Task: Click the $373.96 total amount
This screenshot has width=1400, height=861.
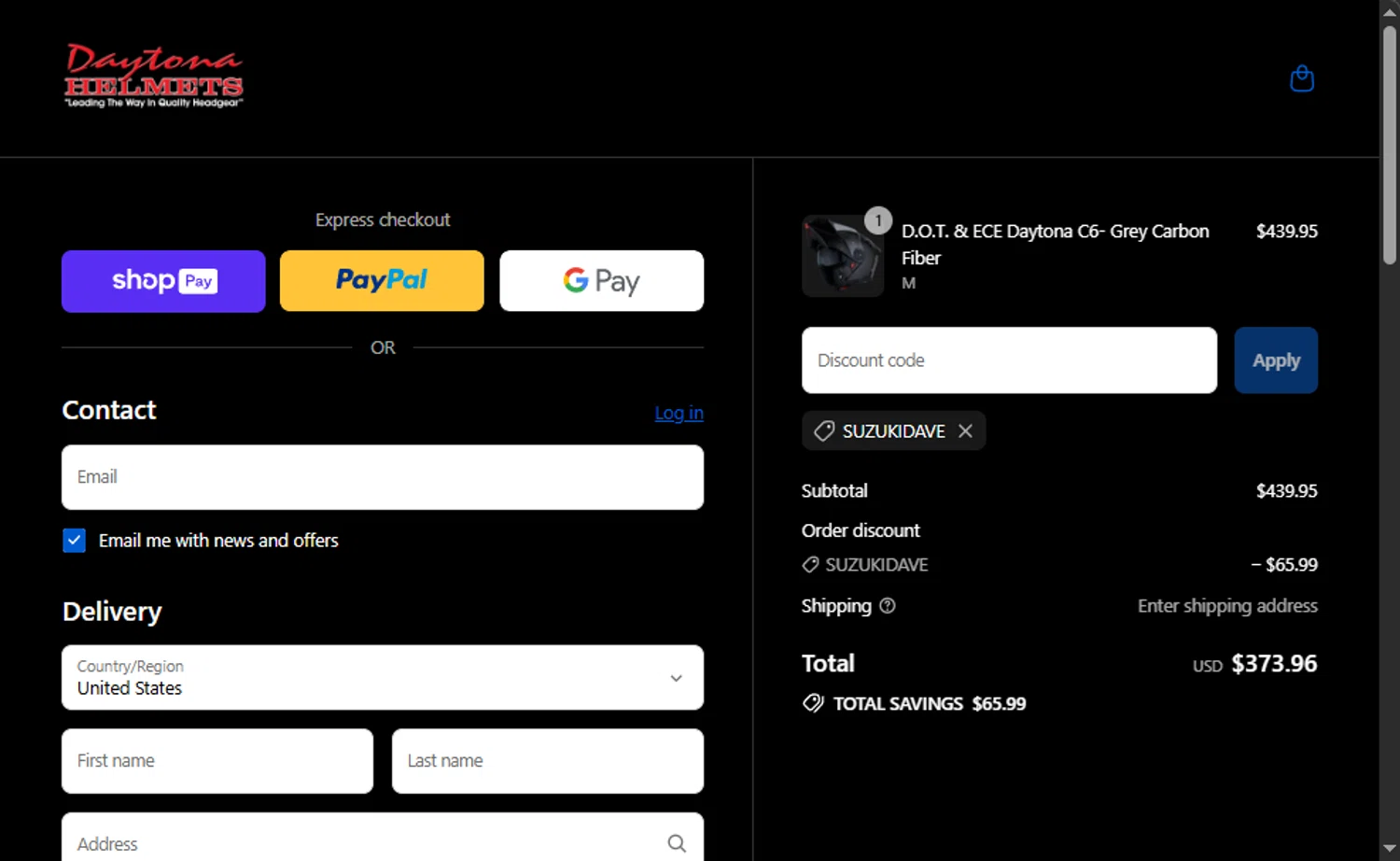Action: (x=1274, y=664)
